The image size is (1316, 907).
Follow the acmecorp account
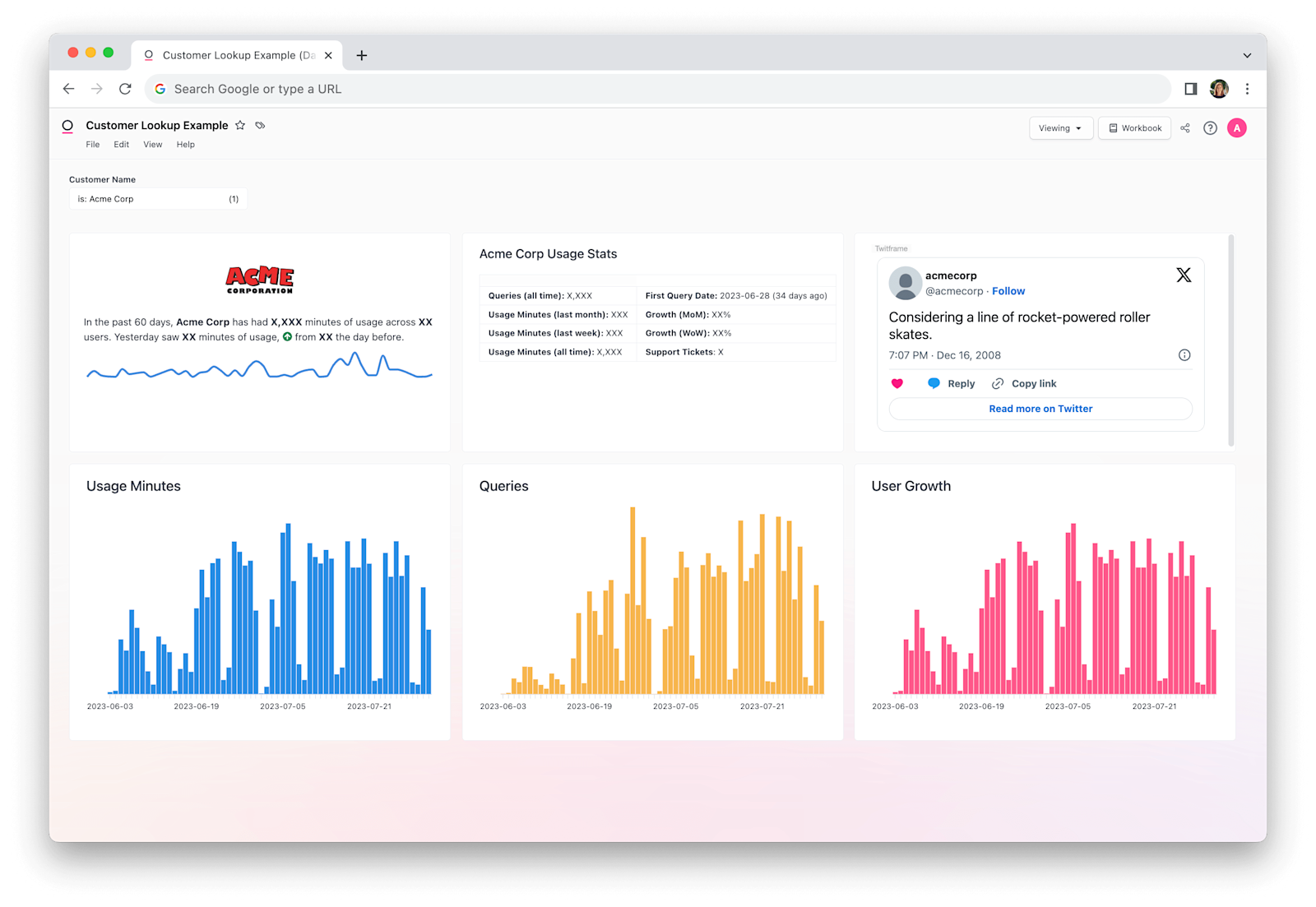pos(1008,291)
